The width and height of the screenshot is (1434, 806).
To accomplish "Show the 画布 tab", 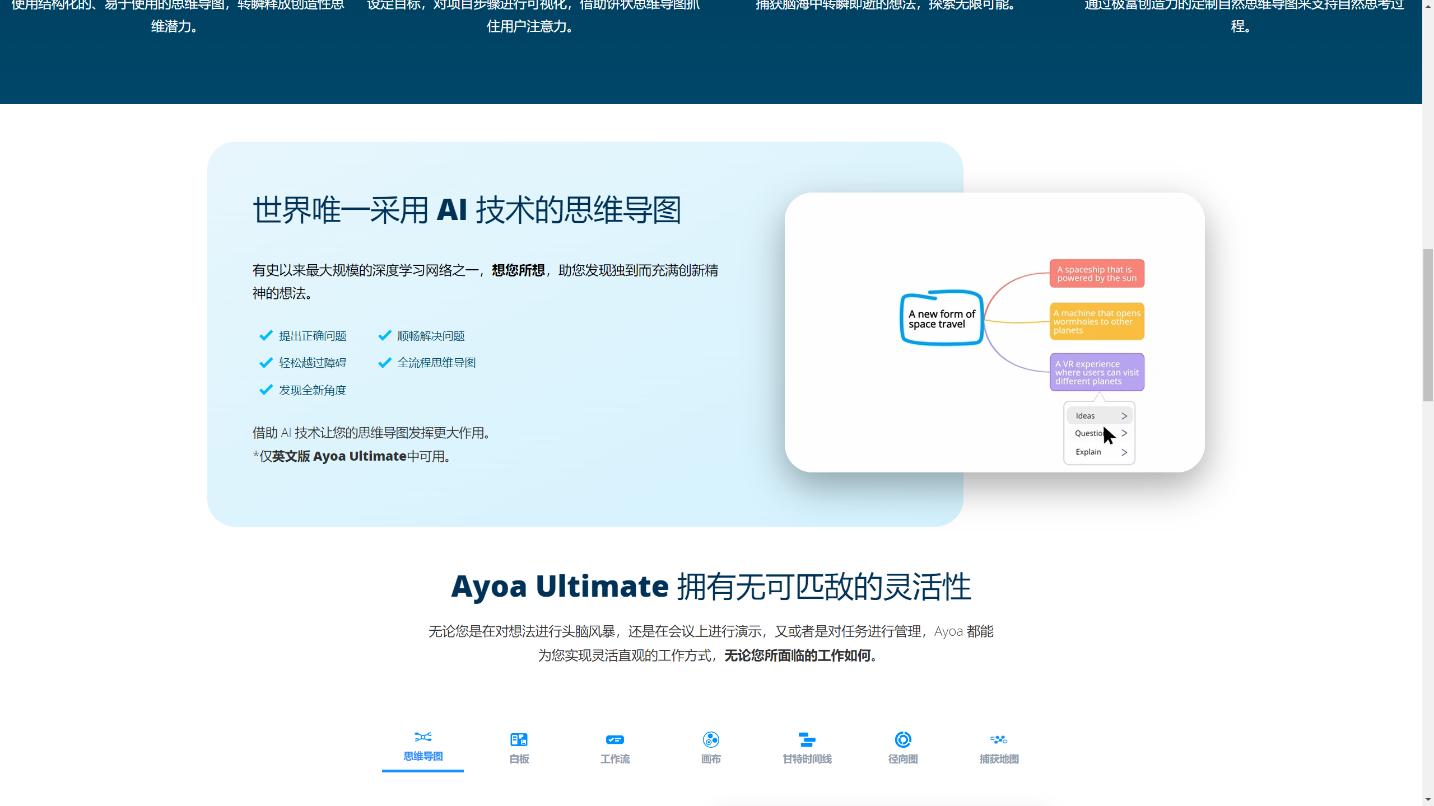I will click(711, 748).
